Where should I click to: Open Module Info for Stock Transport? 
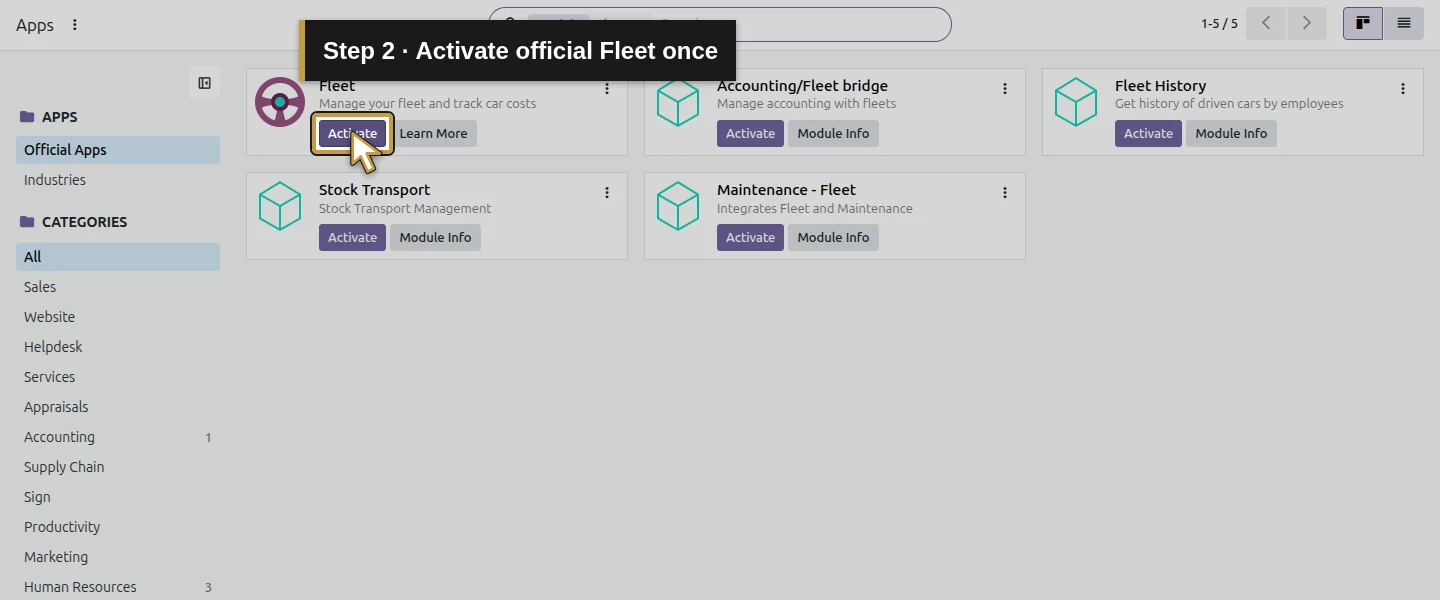[435, 238]
